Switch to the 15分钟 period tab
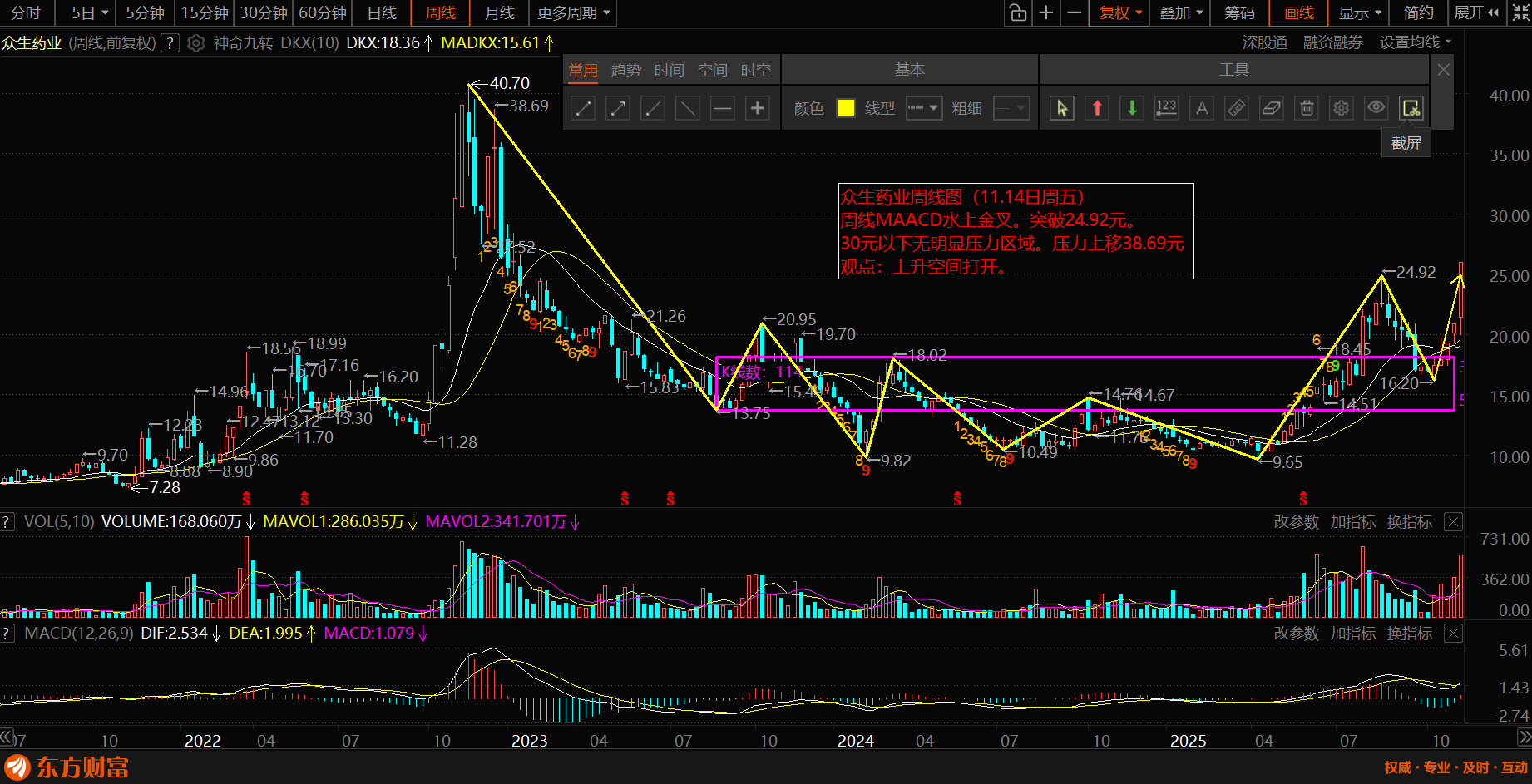 point(205,13)
